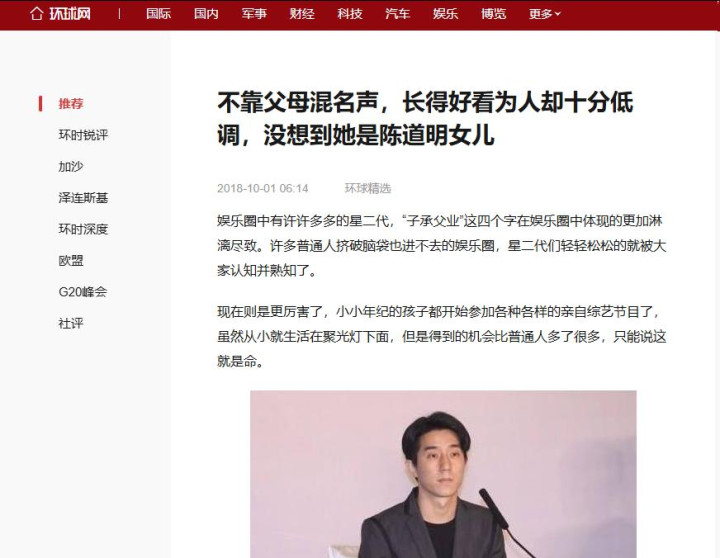Select the 推荐 sidebar tab
Screen dimensions: 720x558
71,104
